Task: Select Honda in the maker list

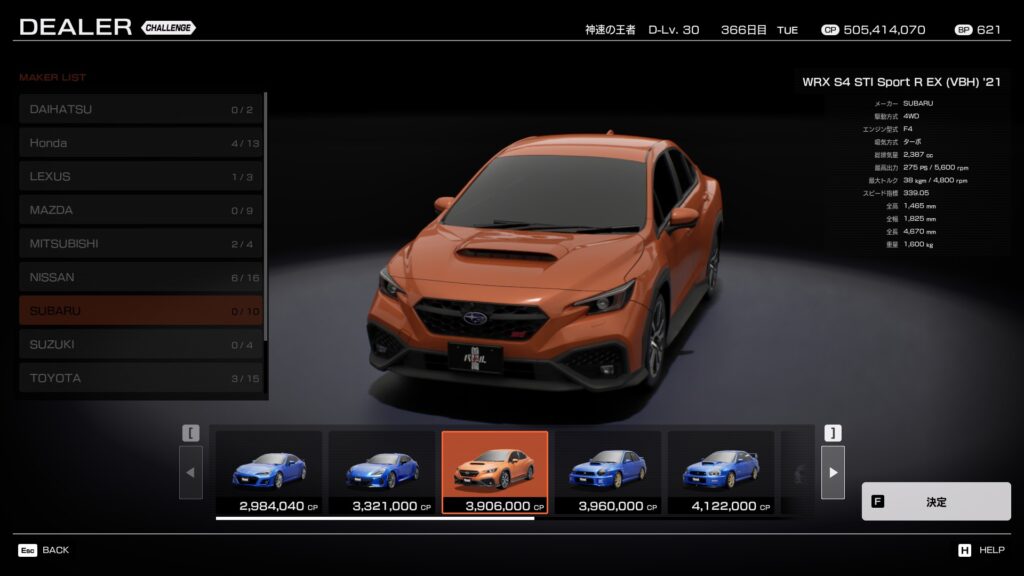Action: click(140, 143)
